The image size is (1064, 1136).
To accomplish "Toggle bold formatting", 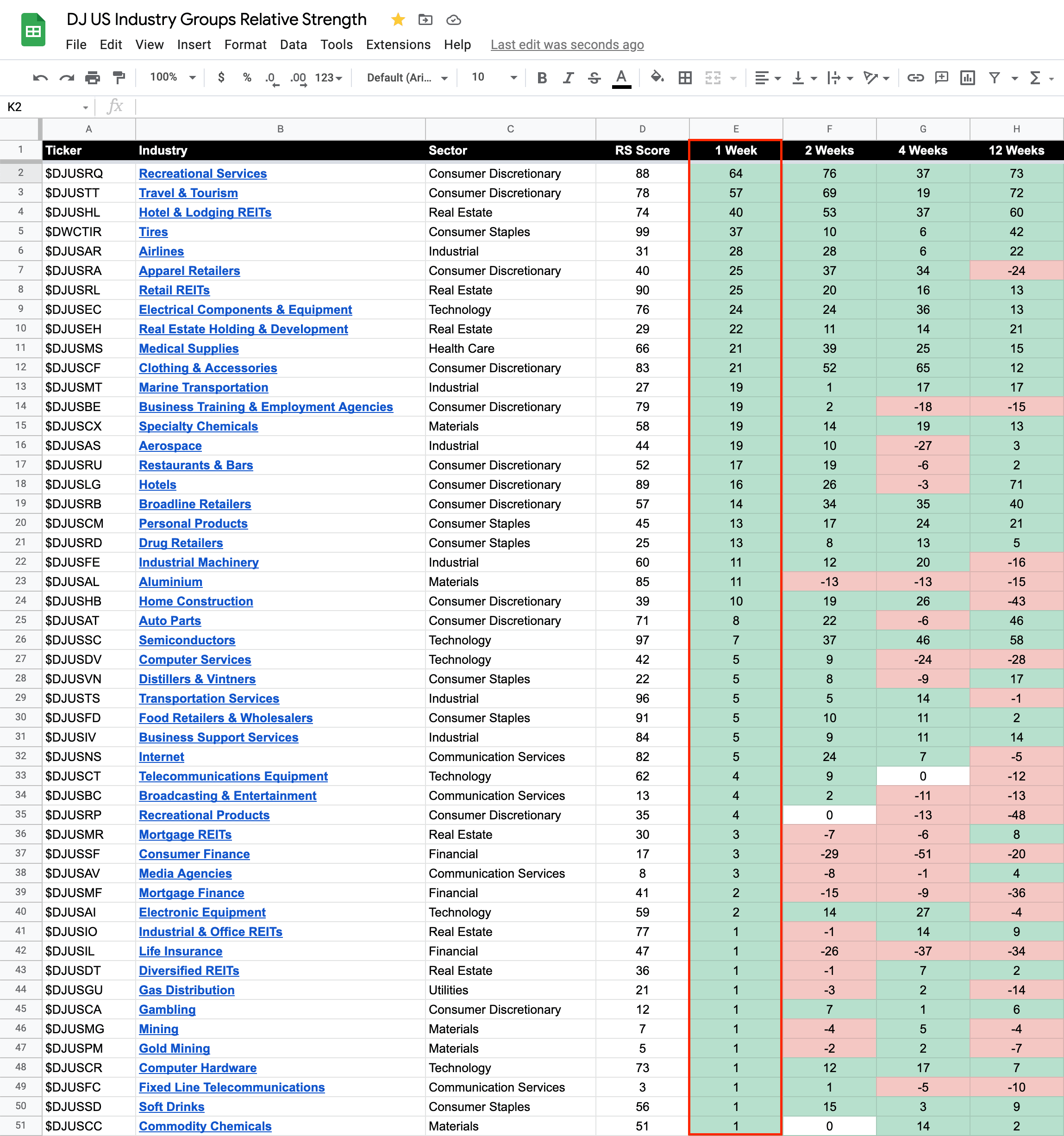I will [x=542, y=78].
